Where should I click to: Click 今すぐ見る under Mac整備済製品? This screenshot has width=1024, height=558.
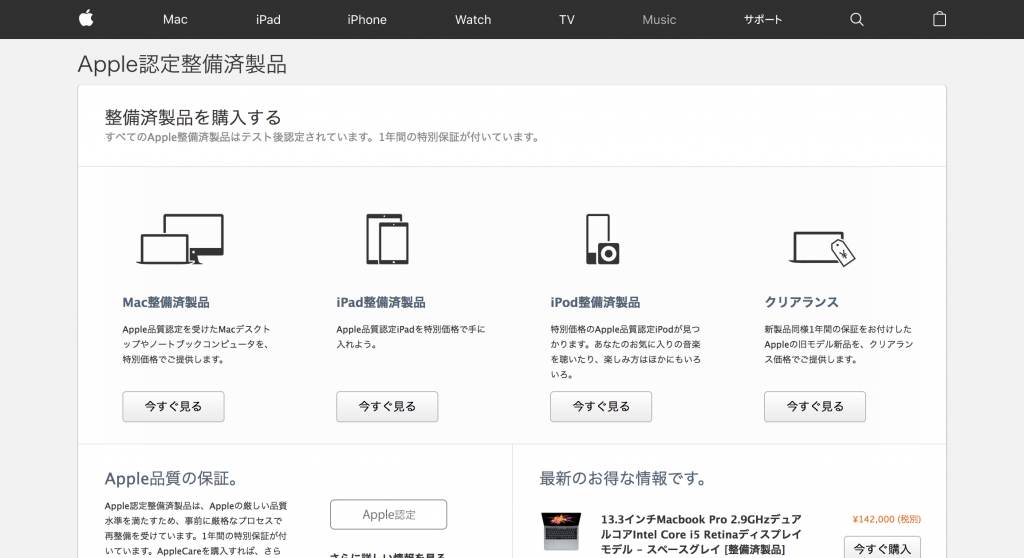pos(173,406)
